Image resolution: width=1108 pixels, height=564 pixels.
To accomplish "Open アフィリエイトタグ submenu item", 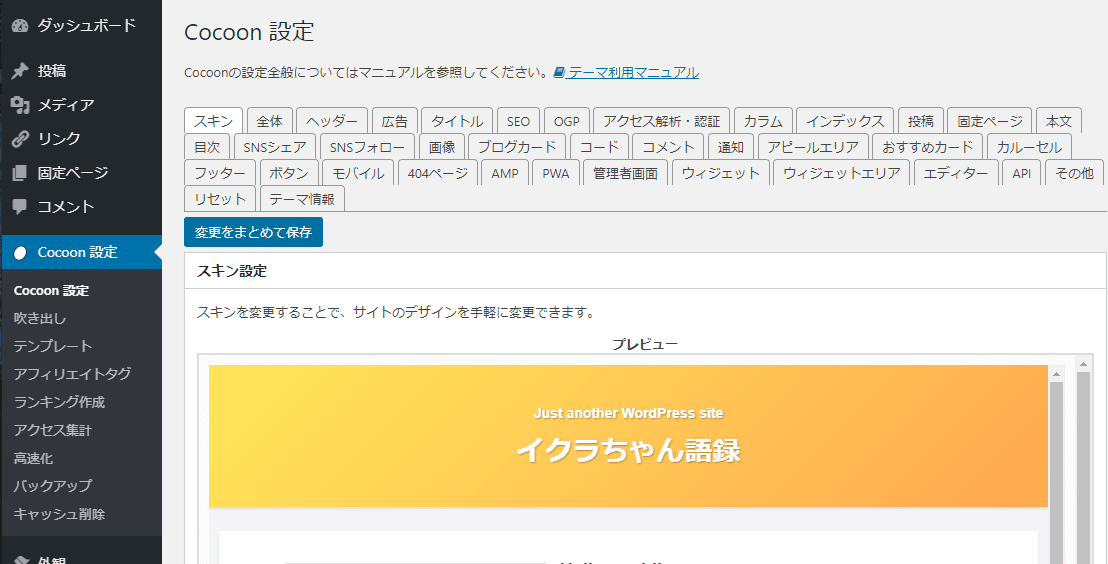I will click(x=72, y=374).
